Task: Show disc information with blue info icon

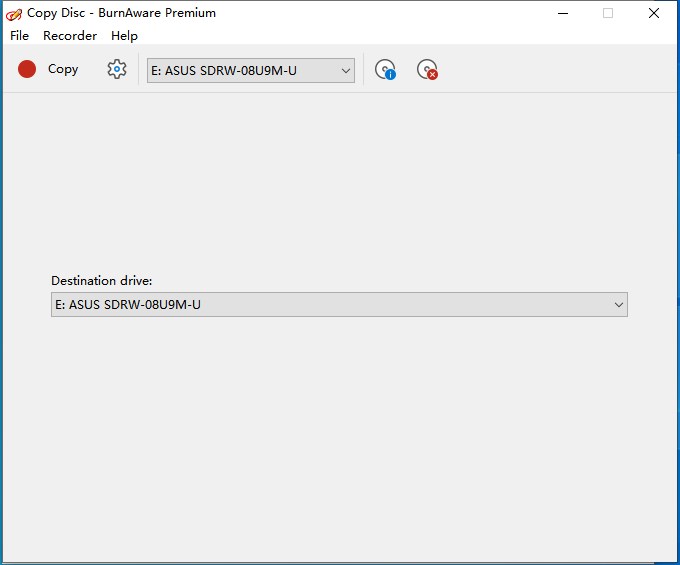Action: tap(385, 70)
